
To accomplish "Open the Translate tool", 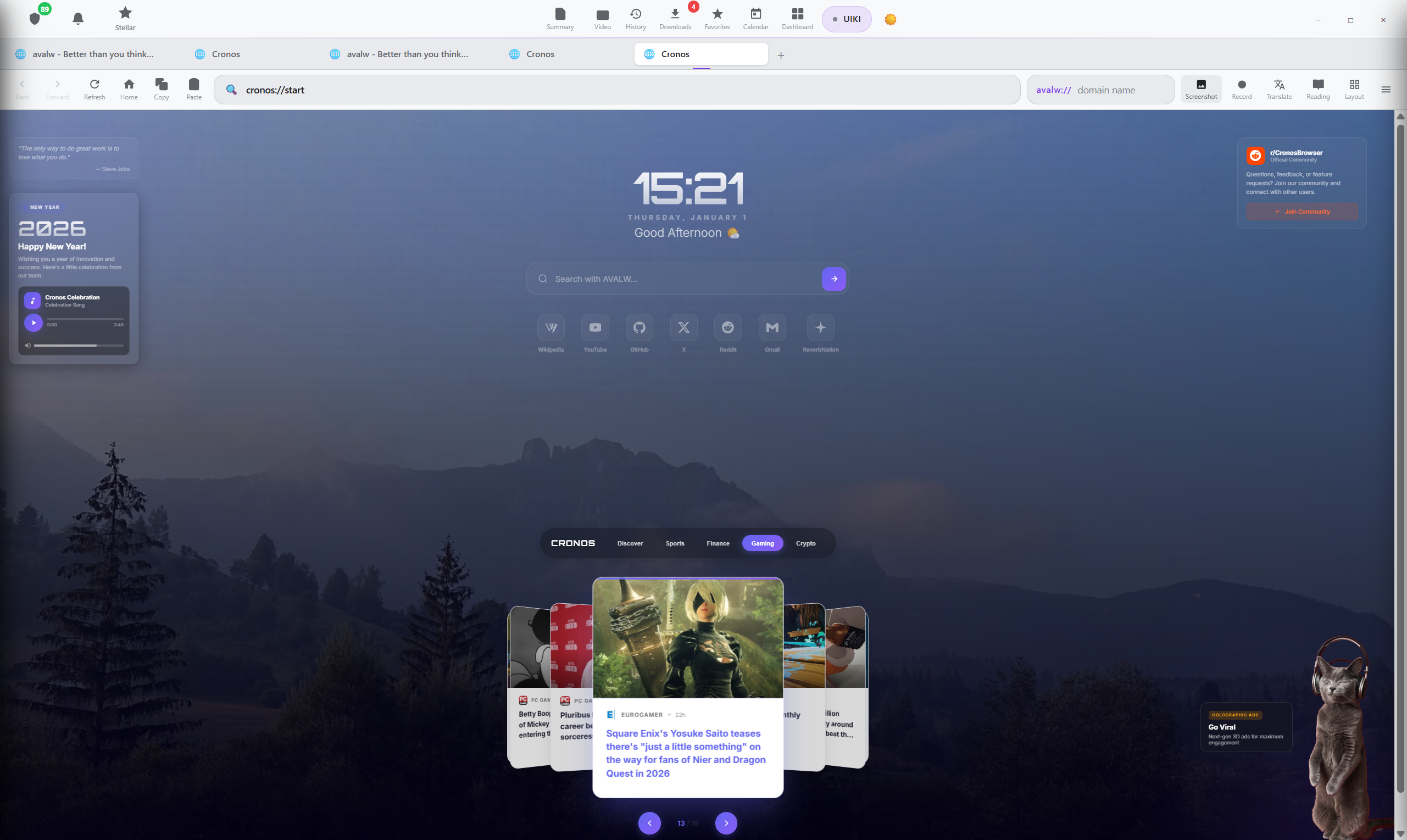I will 1279,89.
